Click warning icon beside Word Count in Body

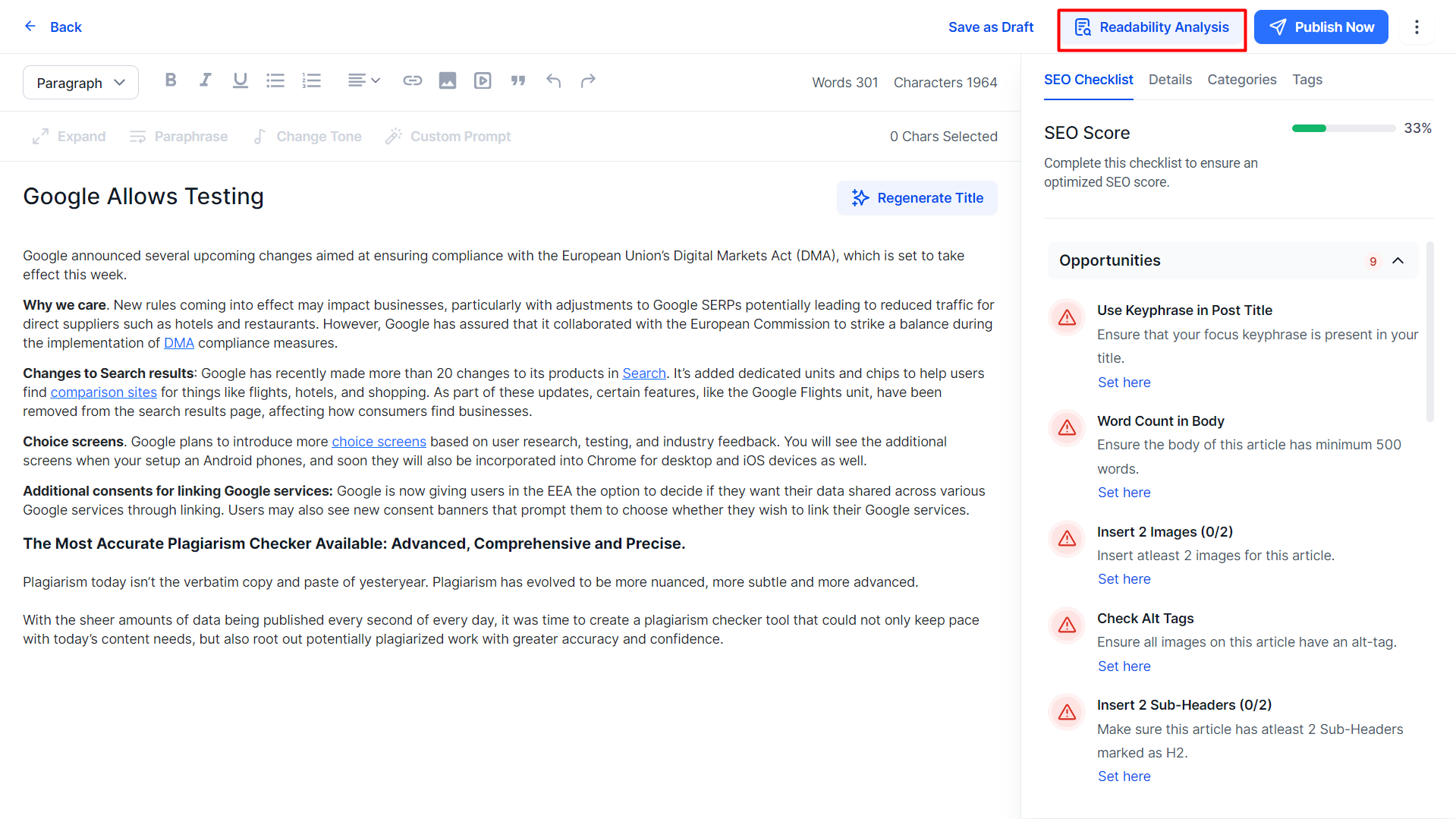click(1067, 428)
